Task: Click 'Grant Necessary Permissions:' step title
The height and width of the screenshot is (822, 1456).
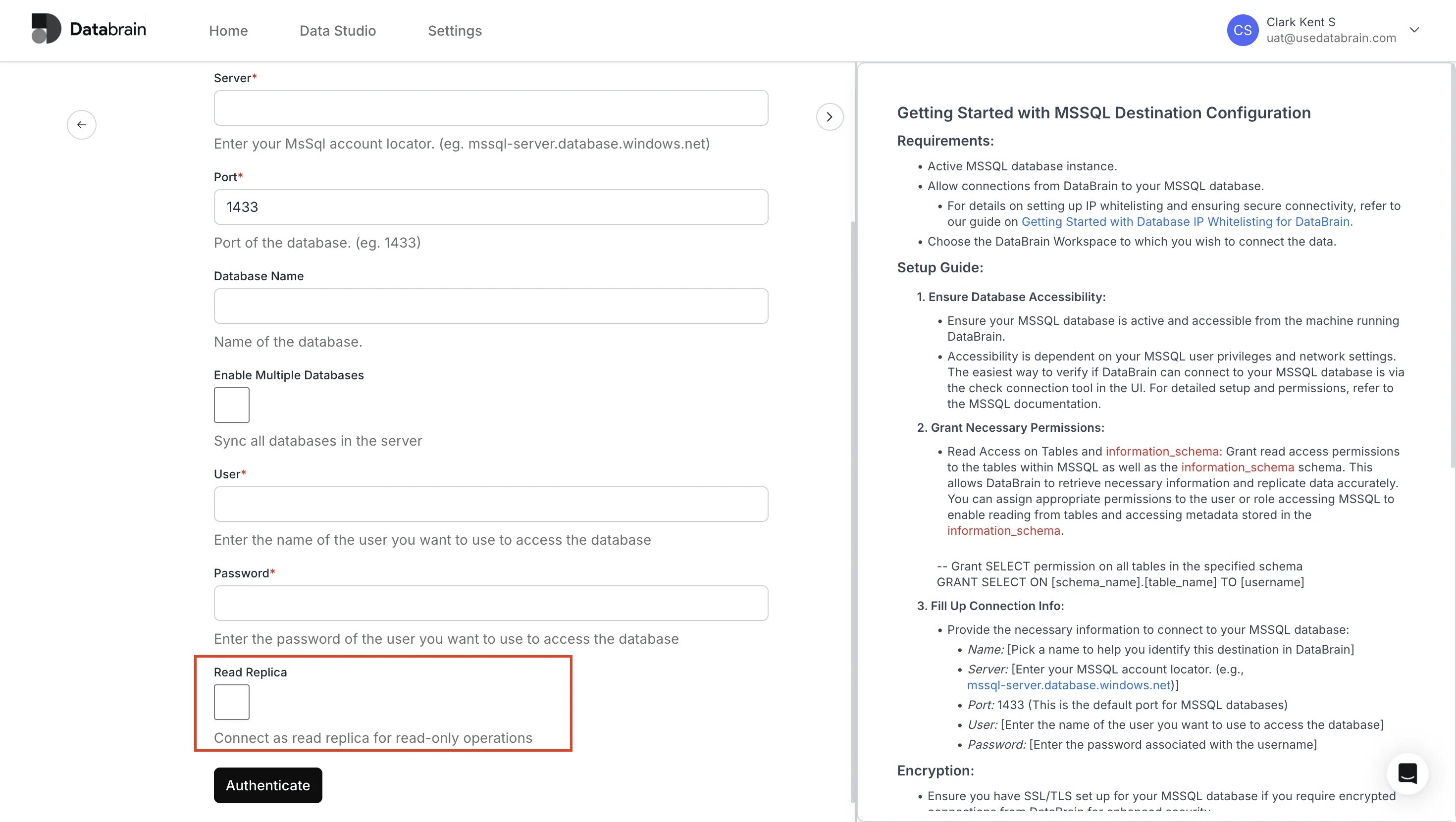Action: [1017, 427]
